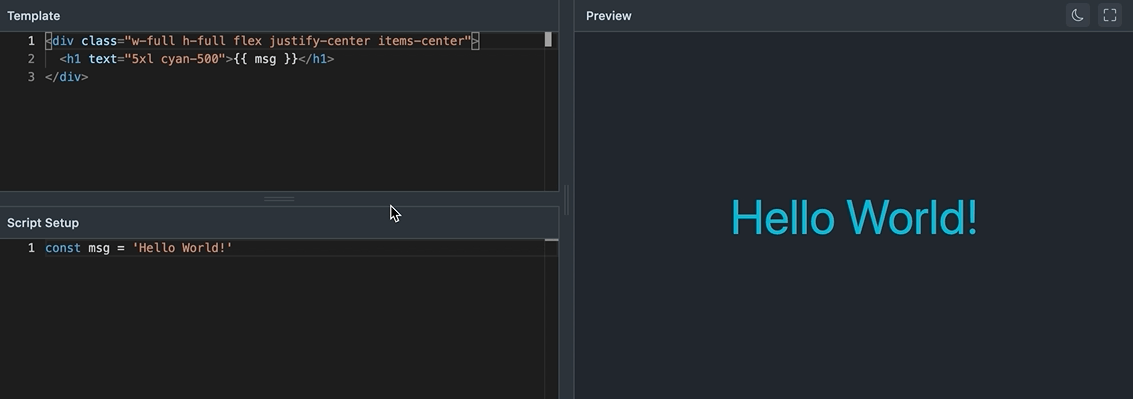Click line number 3 in the Template editor
This screenshot has height=399, width=1133.
(x=31, y=77)
